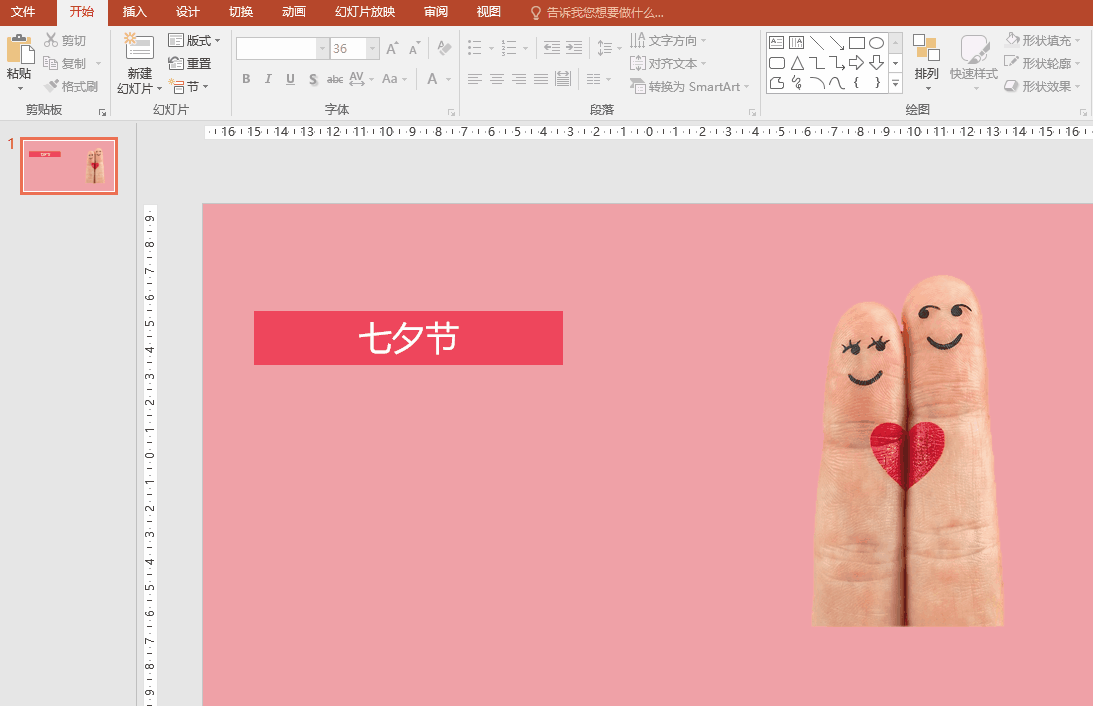Toggle italic text formatting
This screenshot has height=706, width=1093.
pos(268,79)
